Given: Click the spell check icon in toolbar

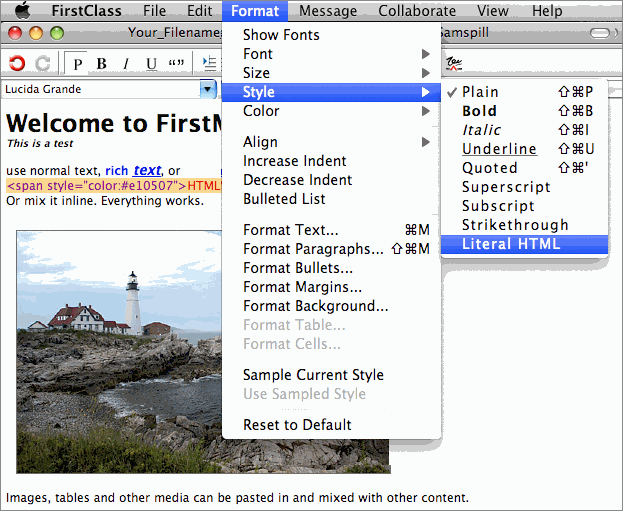Looking at the screenshot, I should pos(454,63).
